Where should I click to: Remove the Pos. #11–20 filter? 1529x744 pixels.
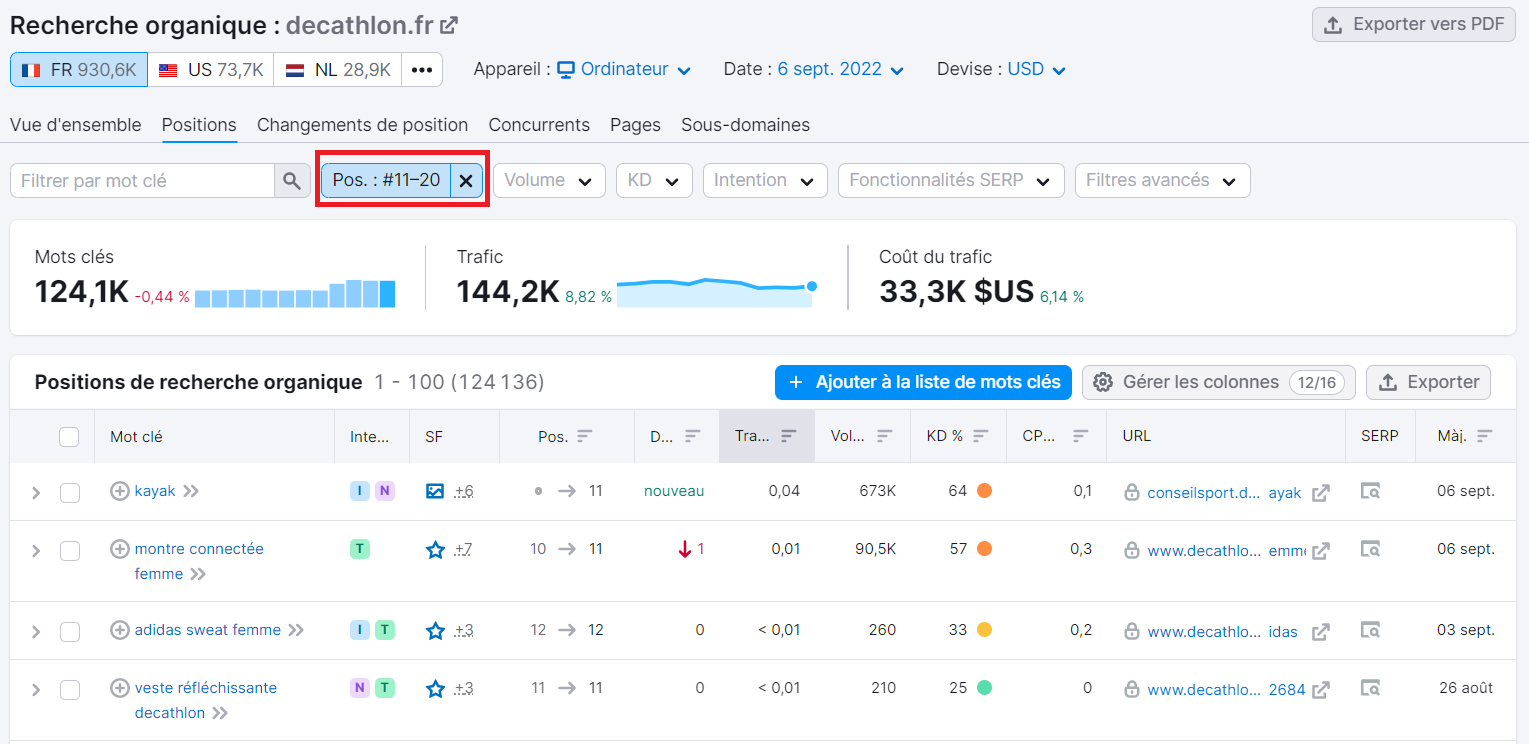pyautogui.click(x=466, y=181)
